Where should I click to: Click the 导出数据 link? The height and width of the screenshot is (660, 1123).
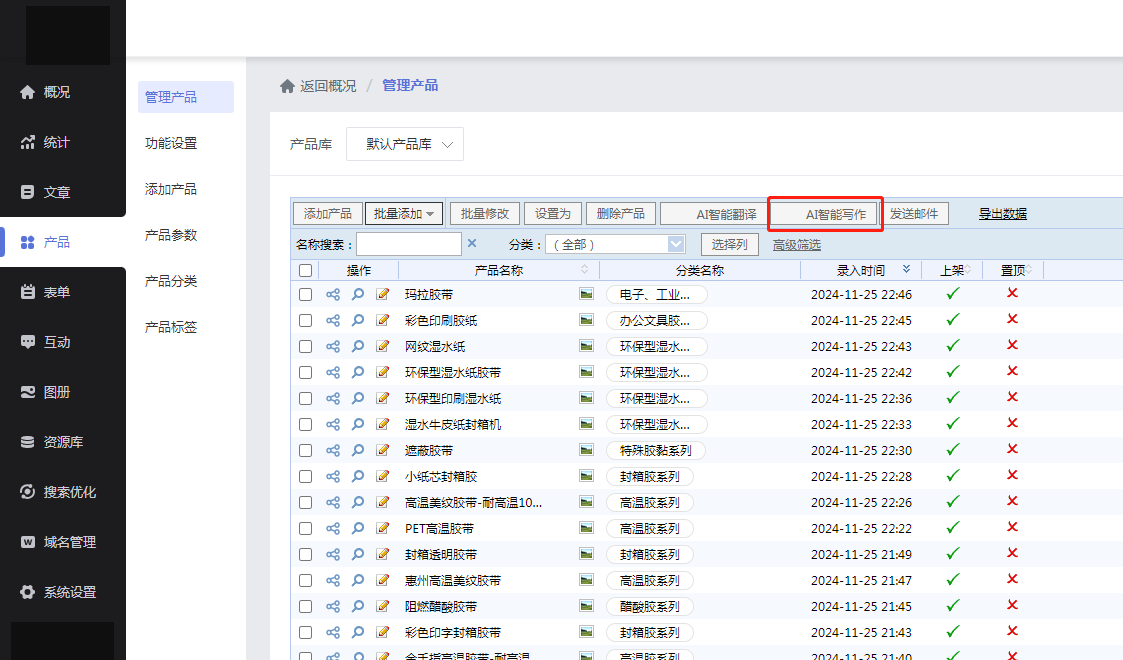coord(1002,214)
